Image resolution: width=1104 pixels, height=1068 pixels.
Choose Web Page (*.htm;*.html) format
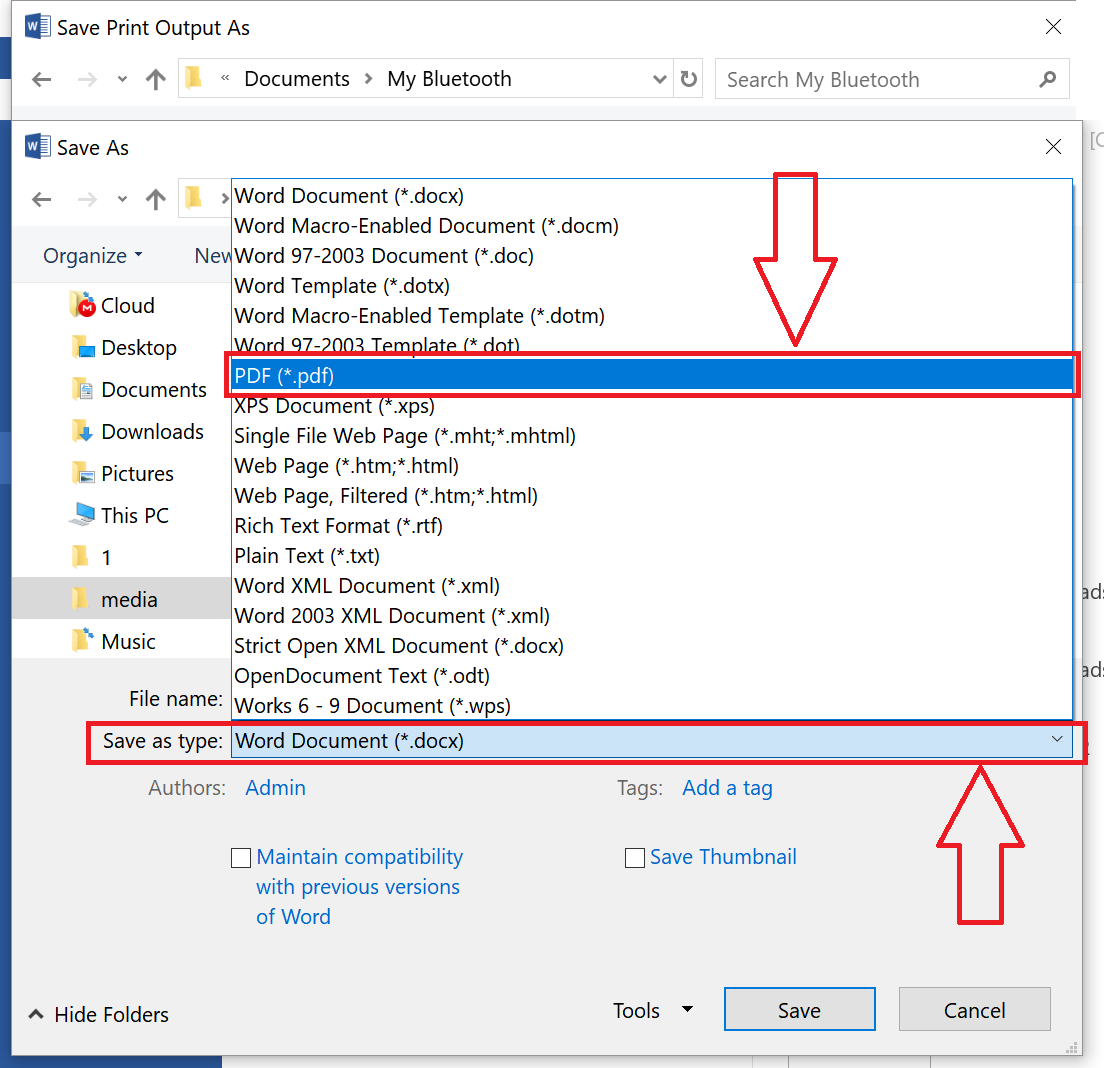tap(652, 466)
